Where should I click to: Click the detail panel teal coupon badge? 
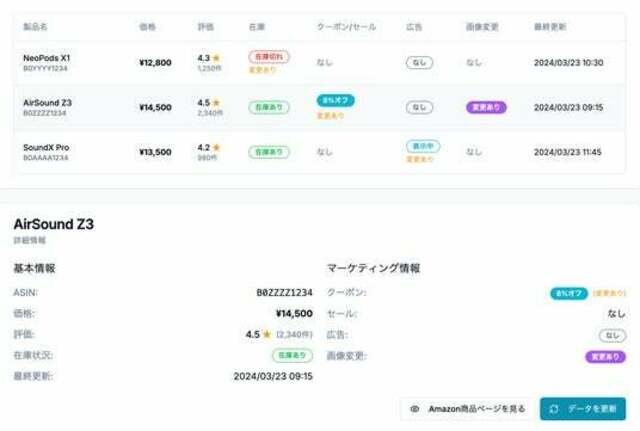click(x=569, y=293)
